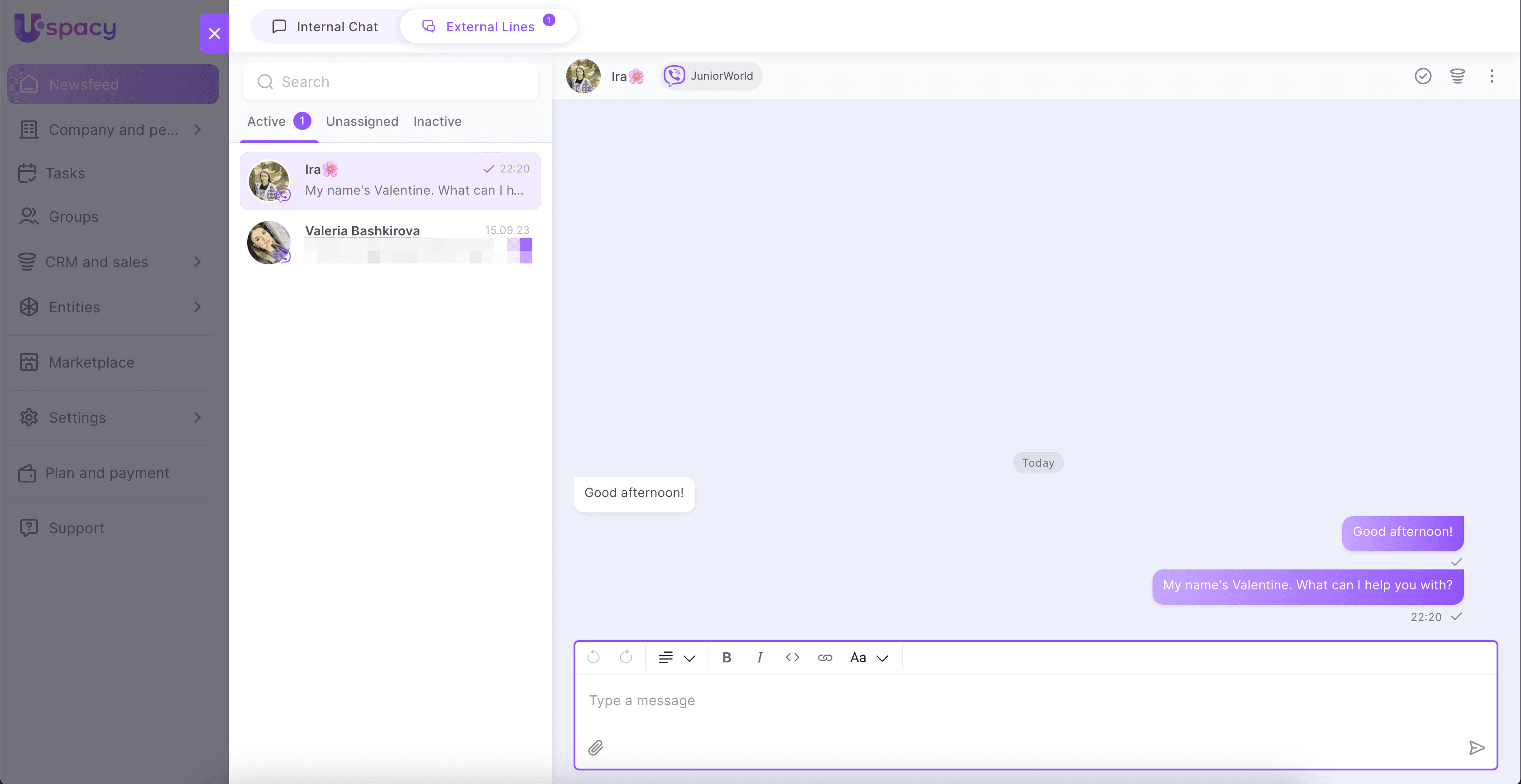This screenshot has height=784, width=1521.
Task: Open the CRM stack icon in chat header
Action: tap(1457, 76)
